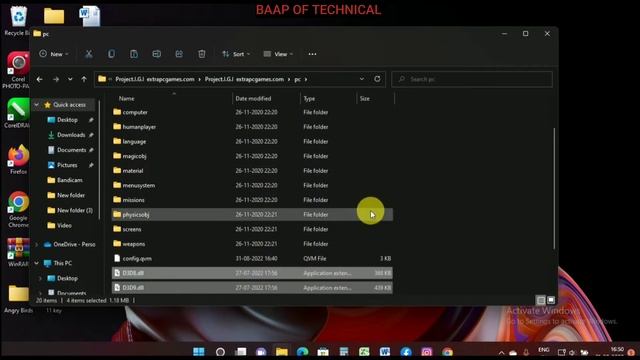
Task: Open Word from the taskbar
Action: click(x=385, y=351)
